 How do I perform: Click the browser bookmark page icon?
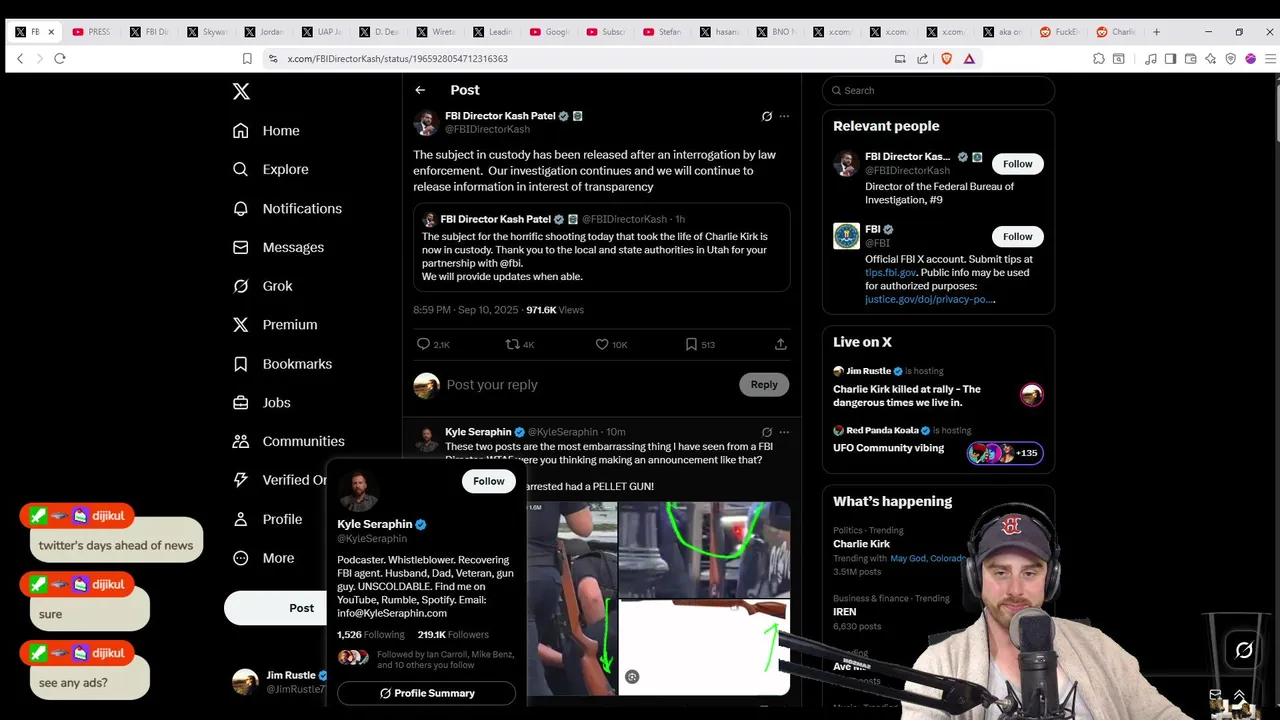[247, 59]
